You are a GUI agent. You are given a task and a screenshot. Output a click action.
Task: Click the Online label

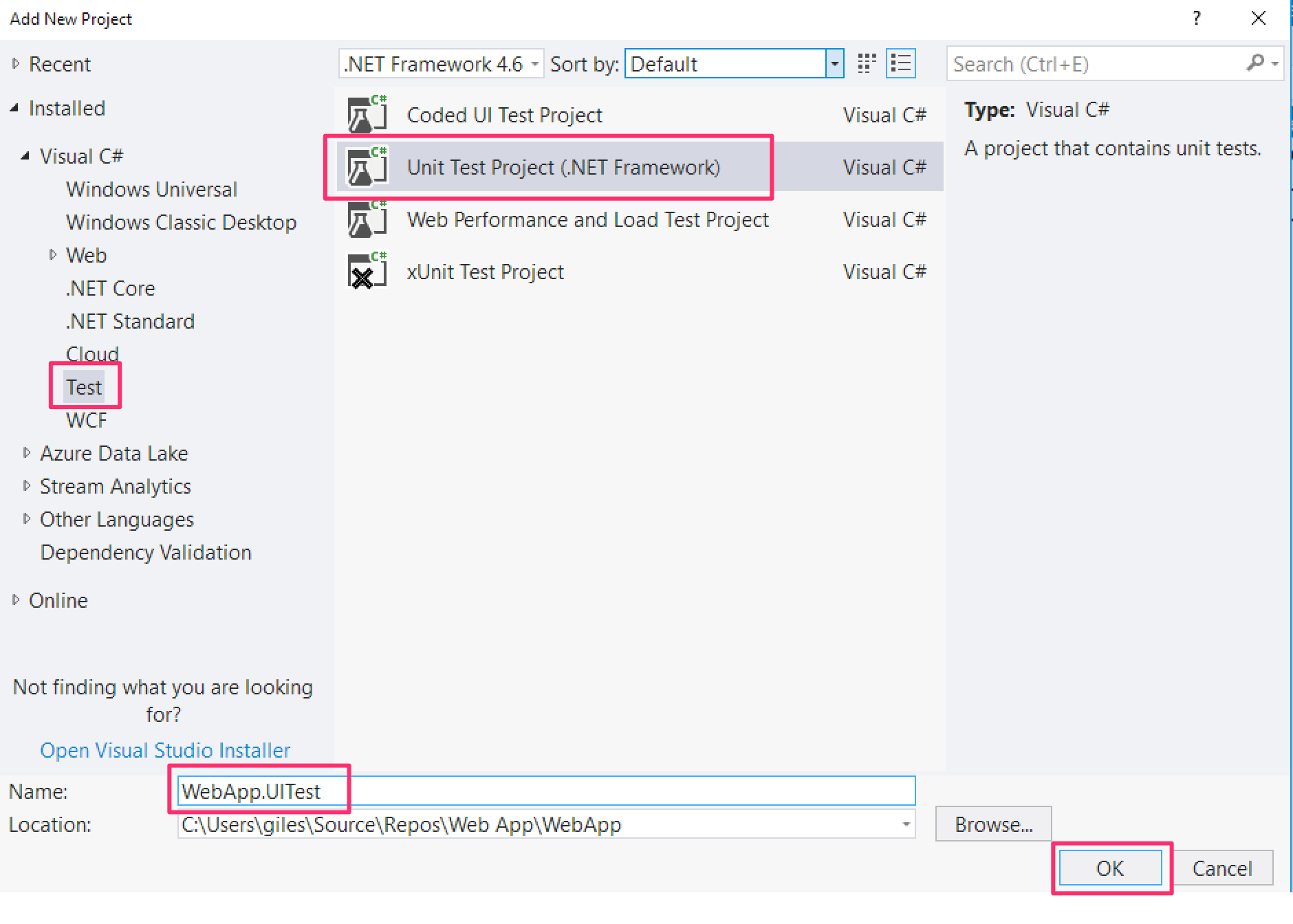(x=58, y=600)
